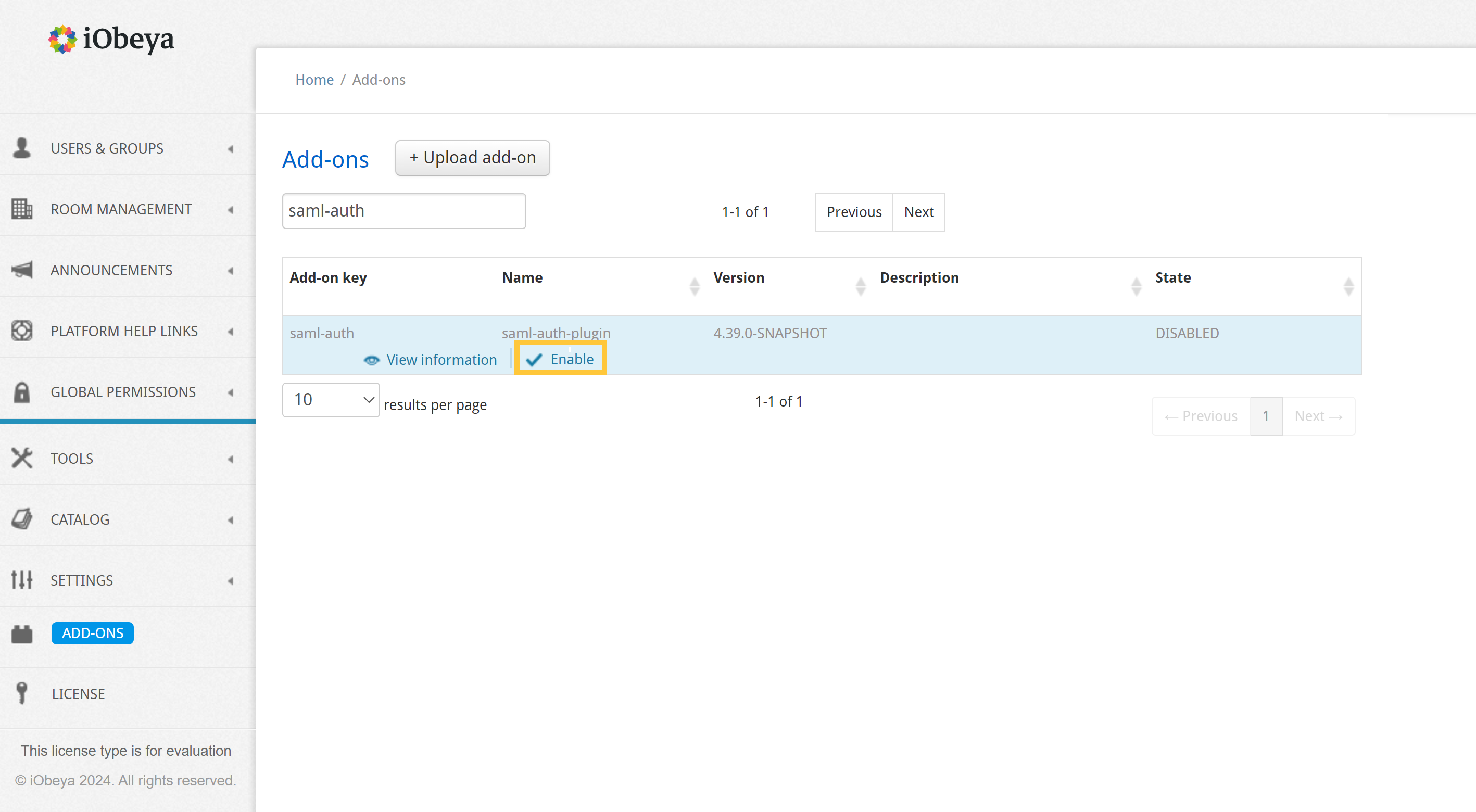
Task: Open PLATFORM HELP LINKS menu item
Action: pos(124,331)
